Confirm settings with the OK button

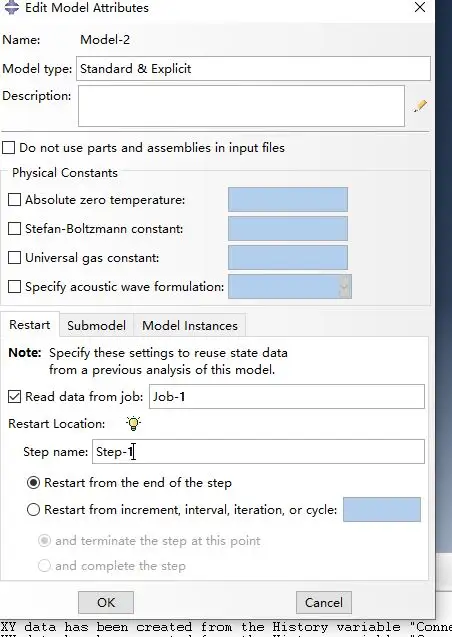click(x=106, y=602)
